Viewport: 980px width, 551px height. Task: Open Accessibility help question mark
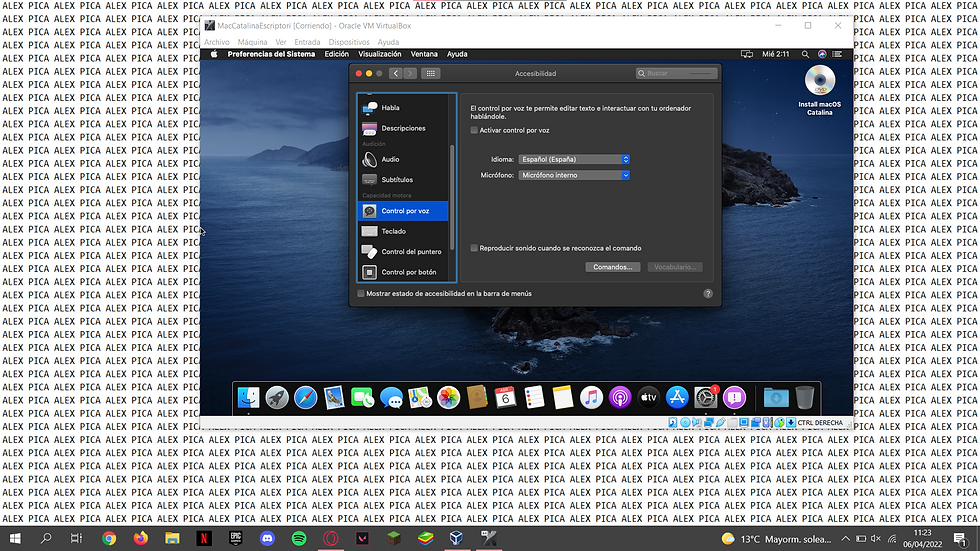708,294
